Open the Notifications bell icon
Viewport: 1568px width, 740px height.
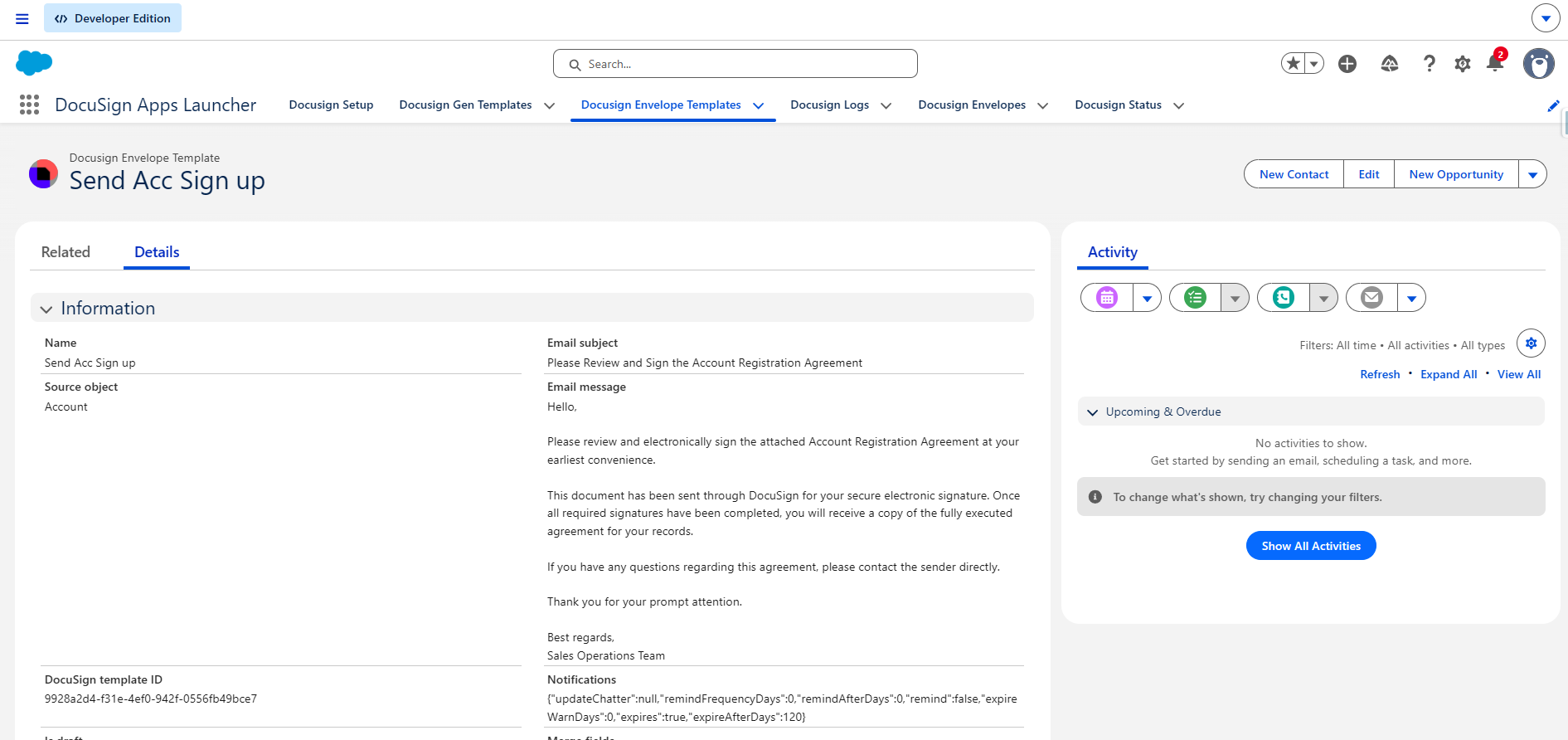coord(1495,63)
